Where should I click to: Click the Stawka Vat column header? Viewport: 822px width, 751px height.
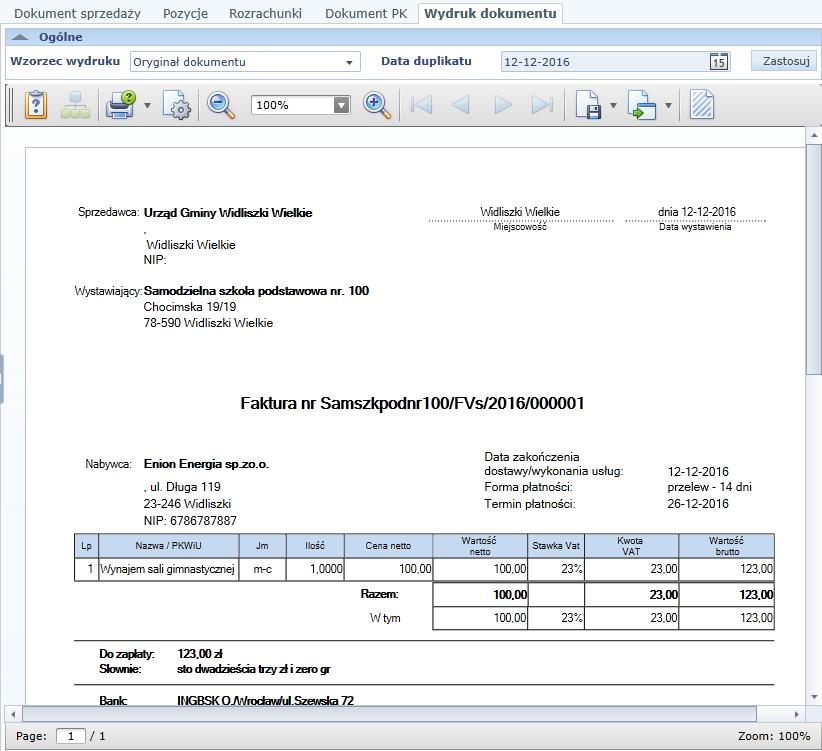tap(556, 546)
